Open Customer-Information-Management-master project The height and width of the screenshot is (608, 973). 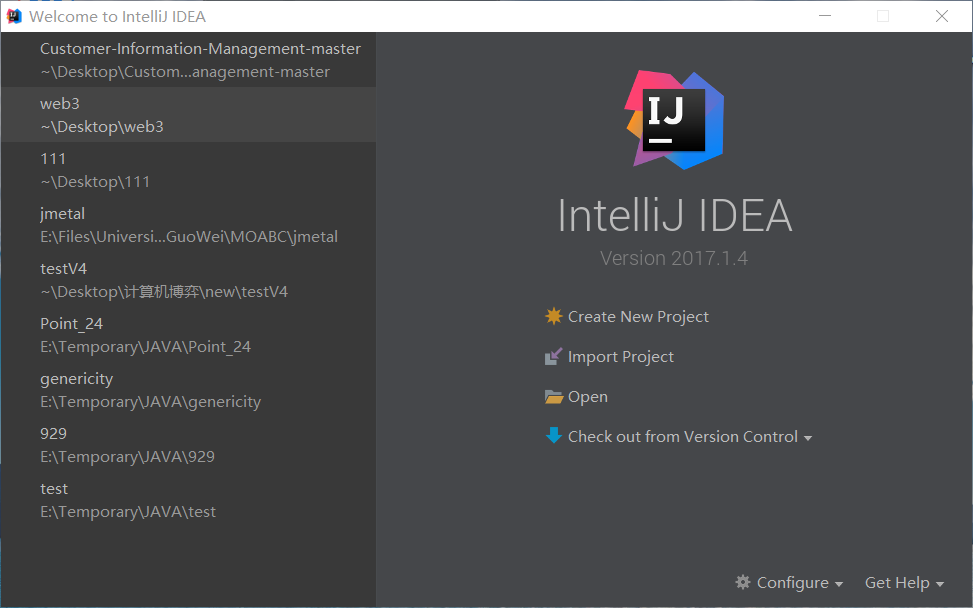(189, 60)
